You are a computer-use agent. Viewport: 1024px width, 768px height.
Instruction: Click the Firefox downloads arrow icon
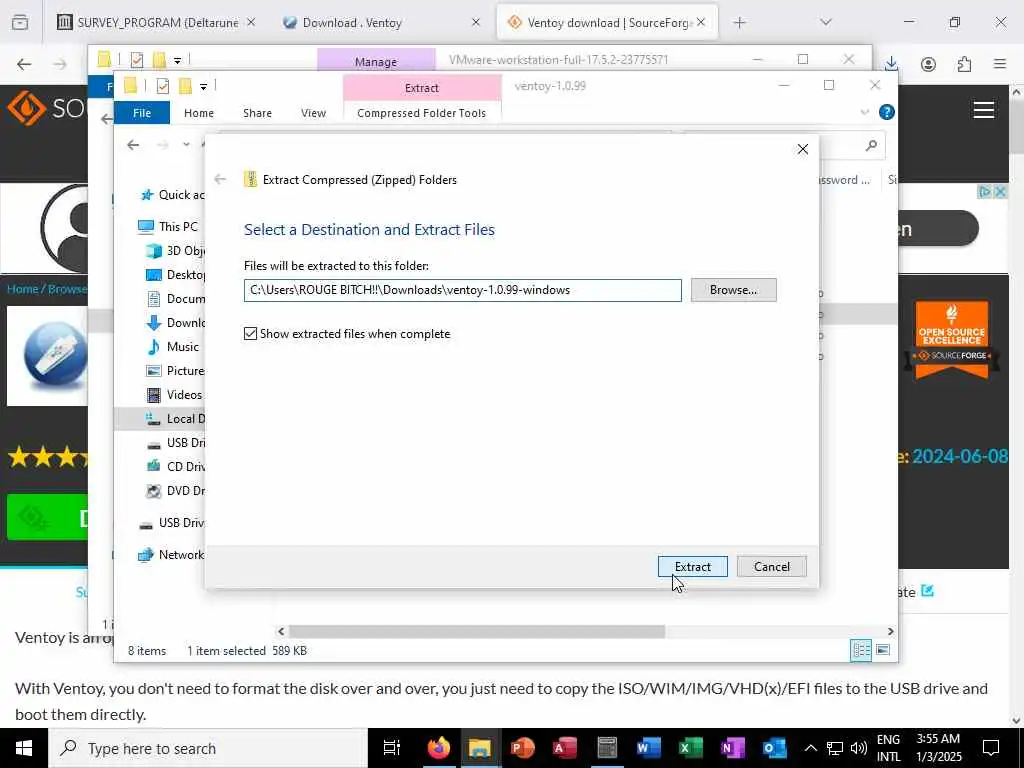(x=891, y=63)
